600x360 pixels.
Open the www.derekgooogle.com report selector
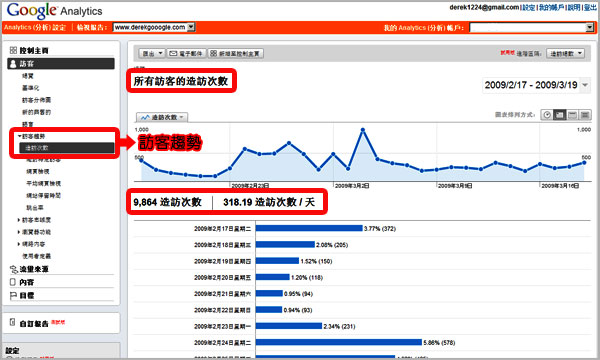[x=154, y=27]
